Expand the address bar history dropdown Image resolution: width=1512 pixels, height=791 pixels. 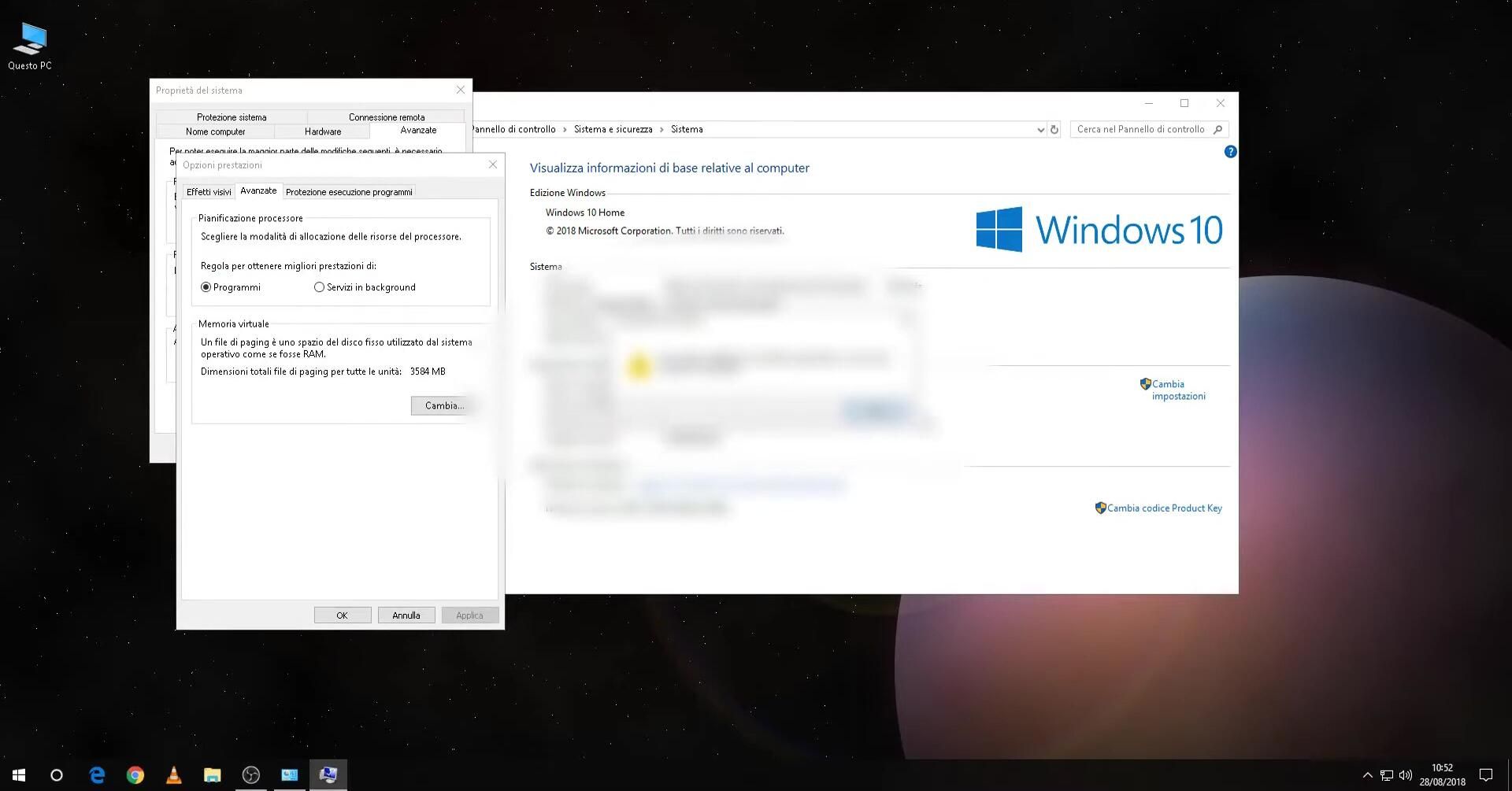coord(1040,130)
